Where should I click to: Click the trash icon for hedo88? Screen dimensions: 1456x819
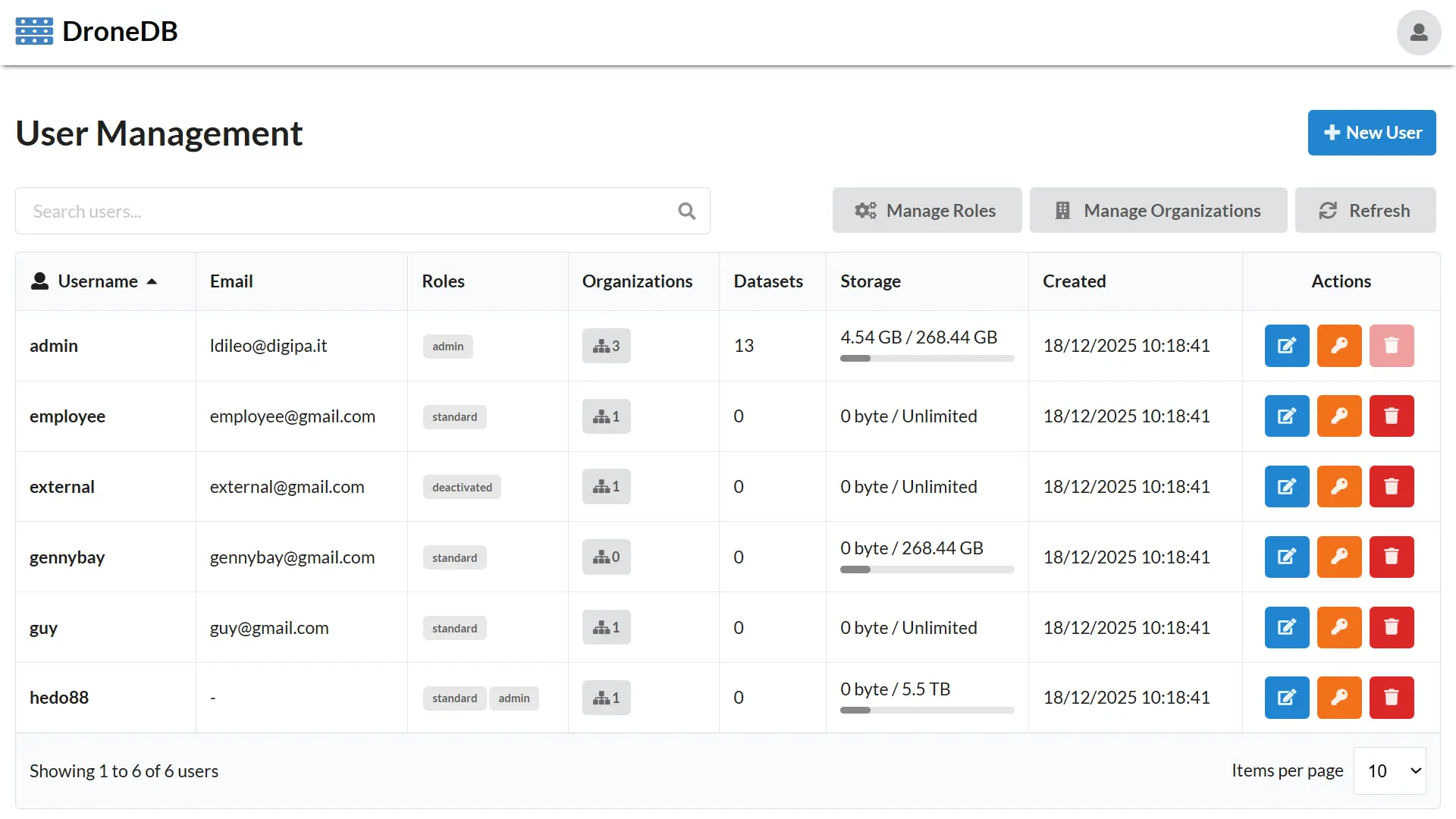coord(1392,697)
